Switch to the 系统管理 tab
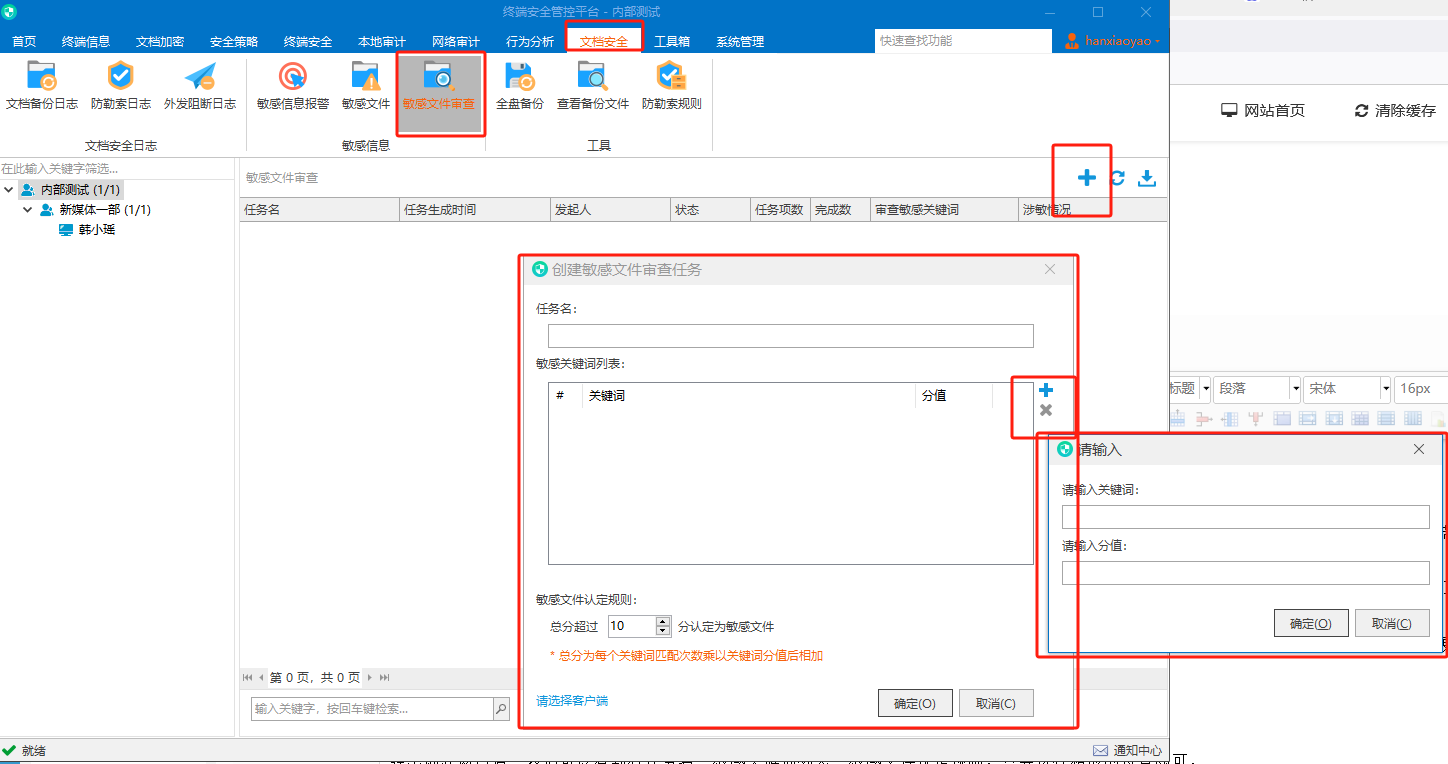Screen dimensions: 1448x764 pyautogui.click(x=740, y=41)
